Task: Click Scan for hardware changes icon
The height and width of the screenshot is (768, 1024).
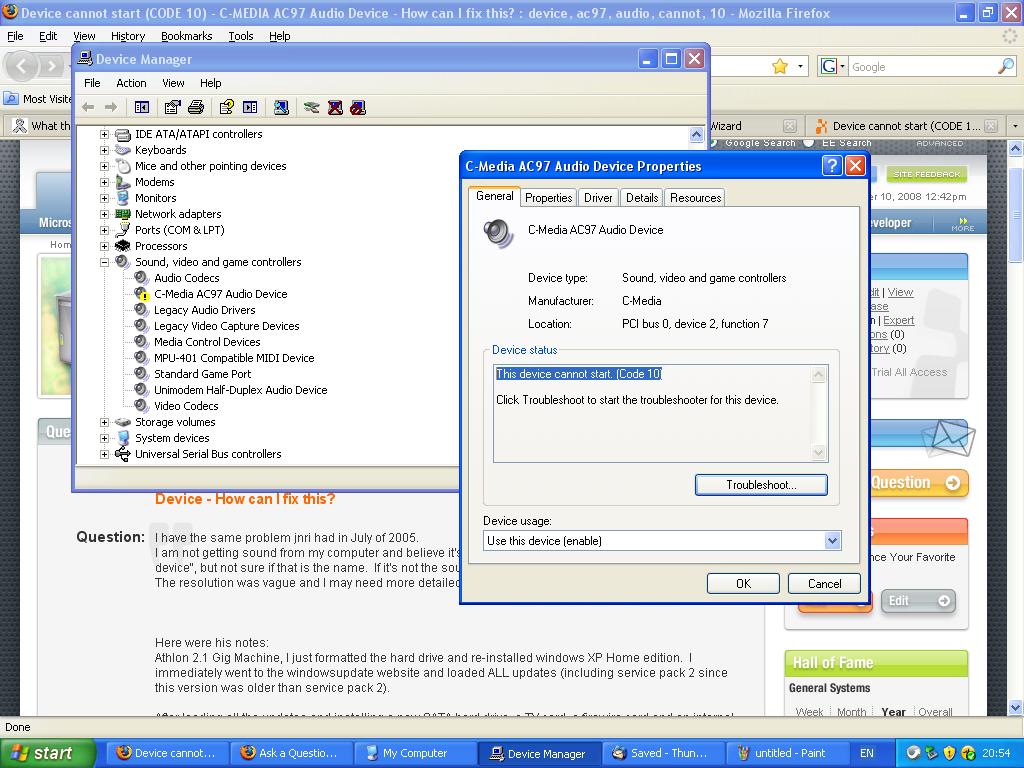Action: tap(281, 107)
